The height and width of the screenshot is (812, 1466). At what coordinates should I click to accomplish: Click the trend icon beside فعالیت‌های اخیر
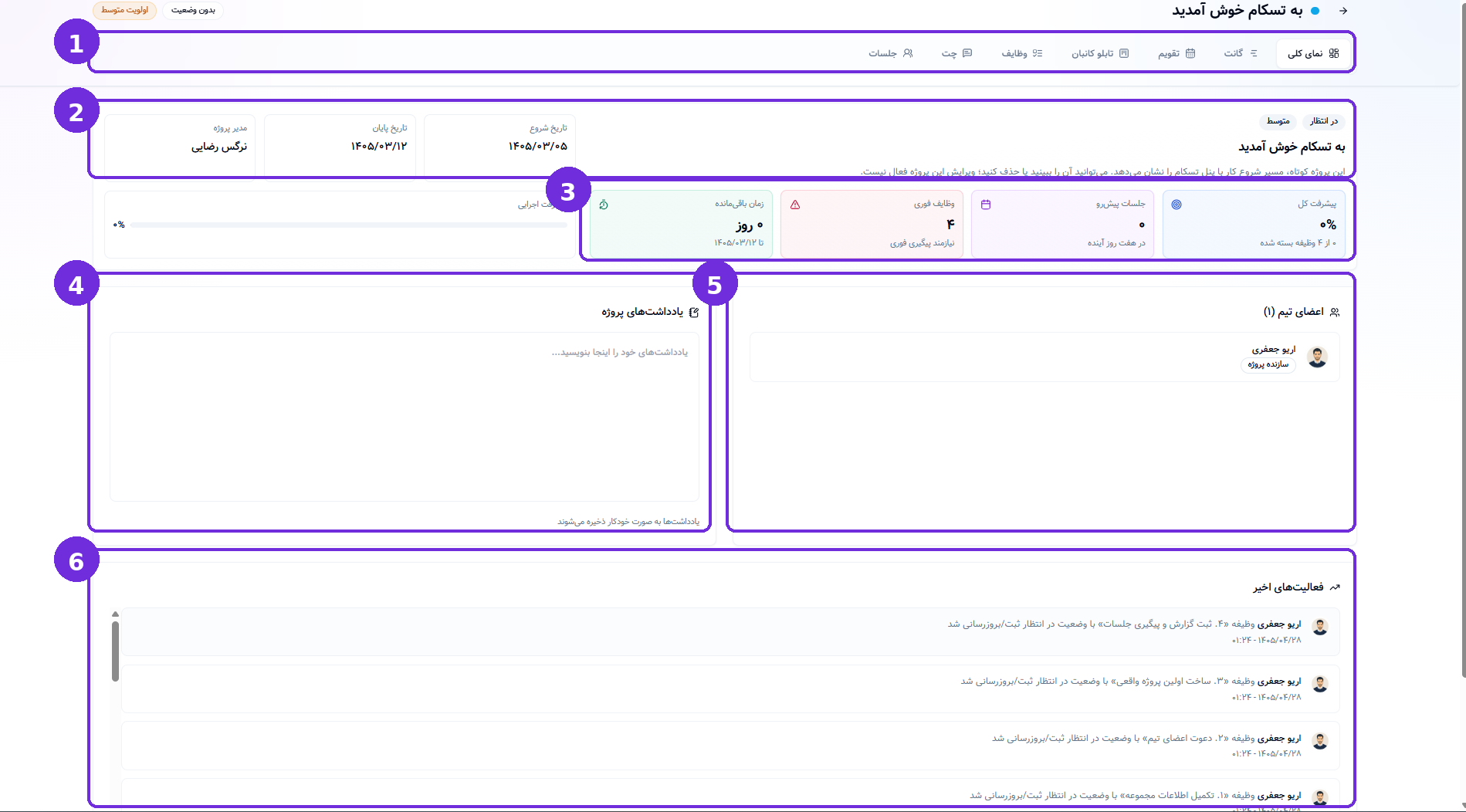1335,587
